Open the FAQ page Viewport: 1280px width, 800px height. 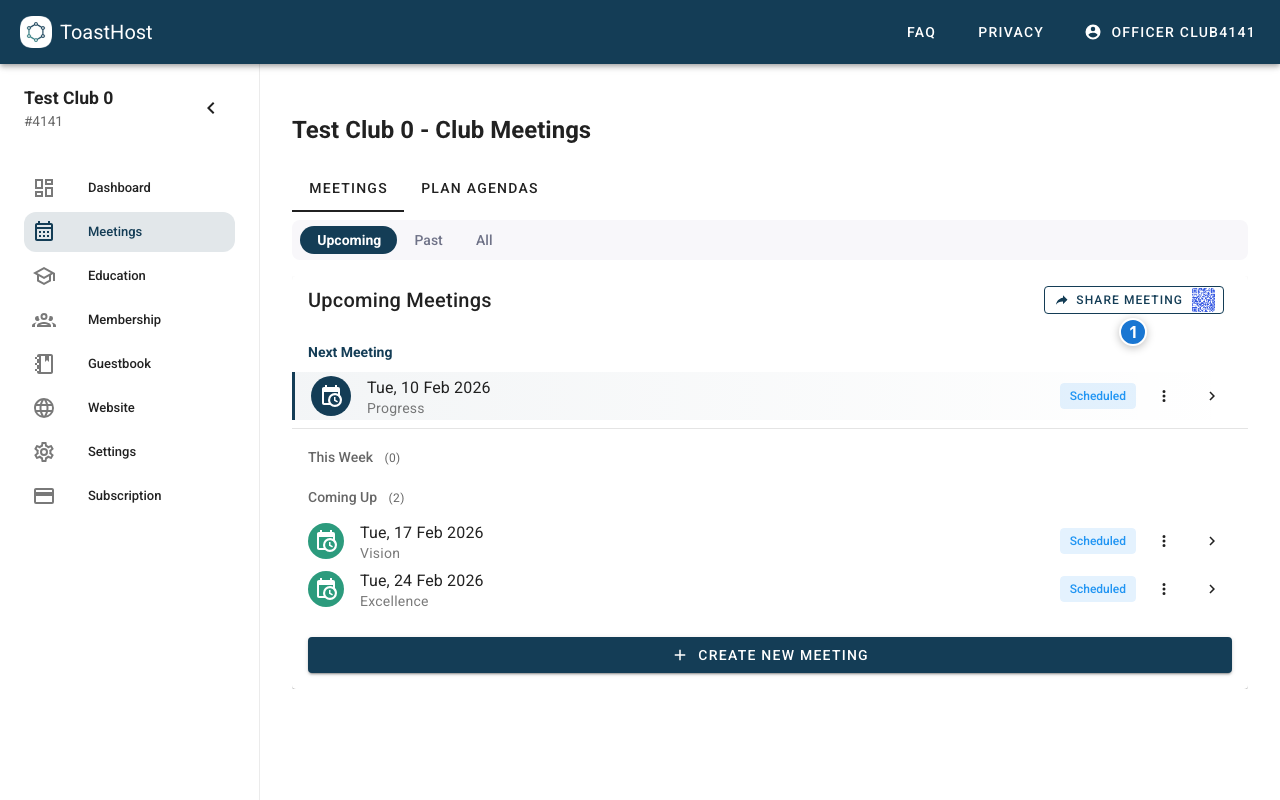921,32
